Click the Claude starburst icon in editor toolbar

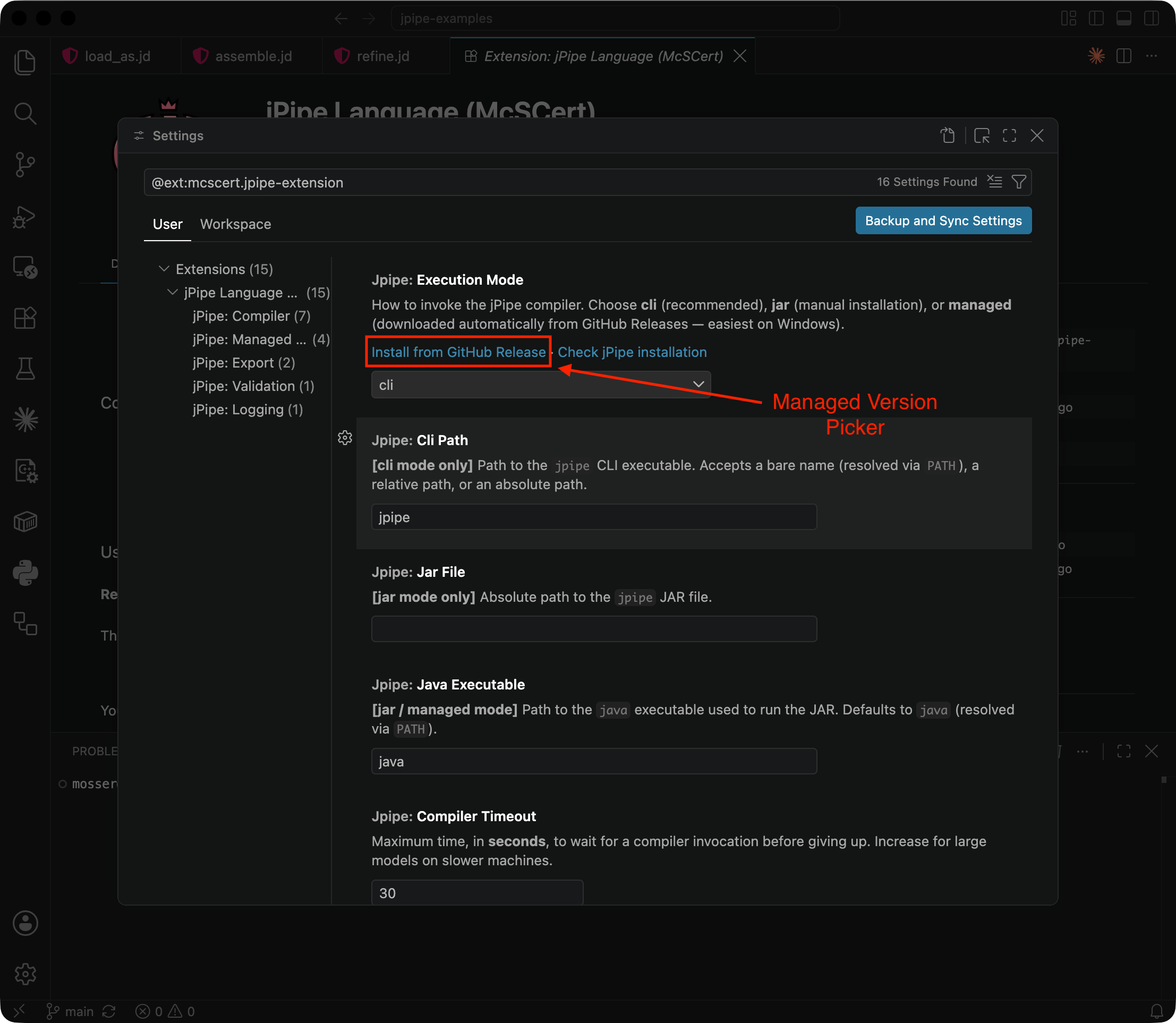[1096, 56]
